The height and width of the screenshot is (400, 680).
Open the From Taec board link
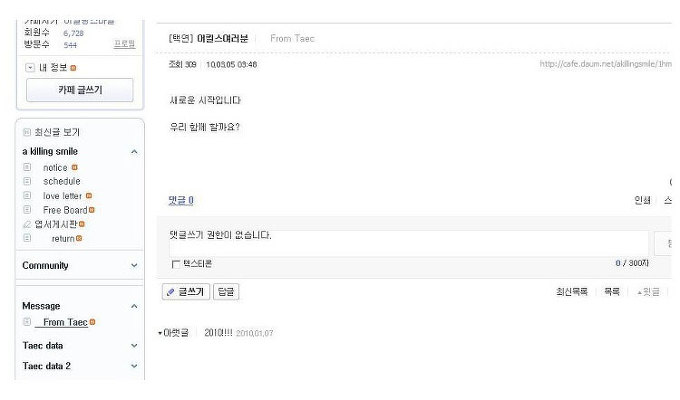coord(65,322)
